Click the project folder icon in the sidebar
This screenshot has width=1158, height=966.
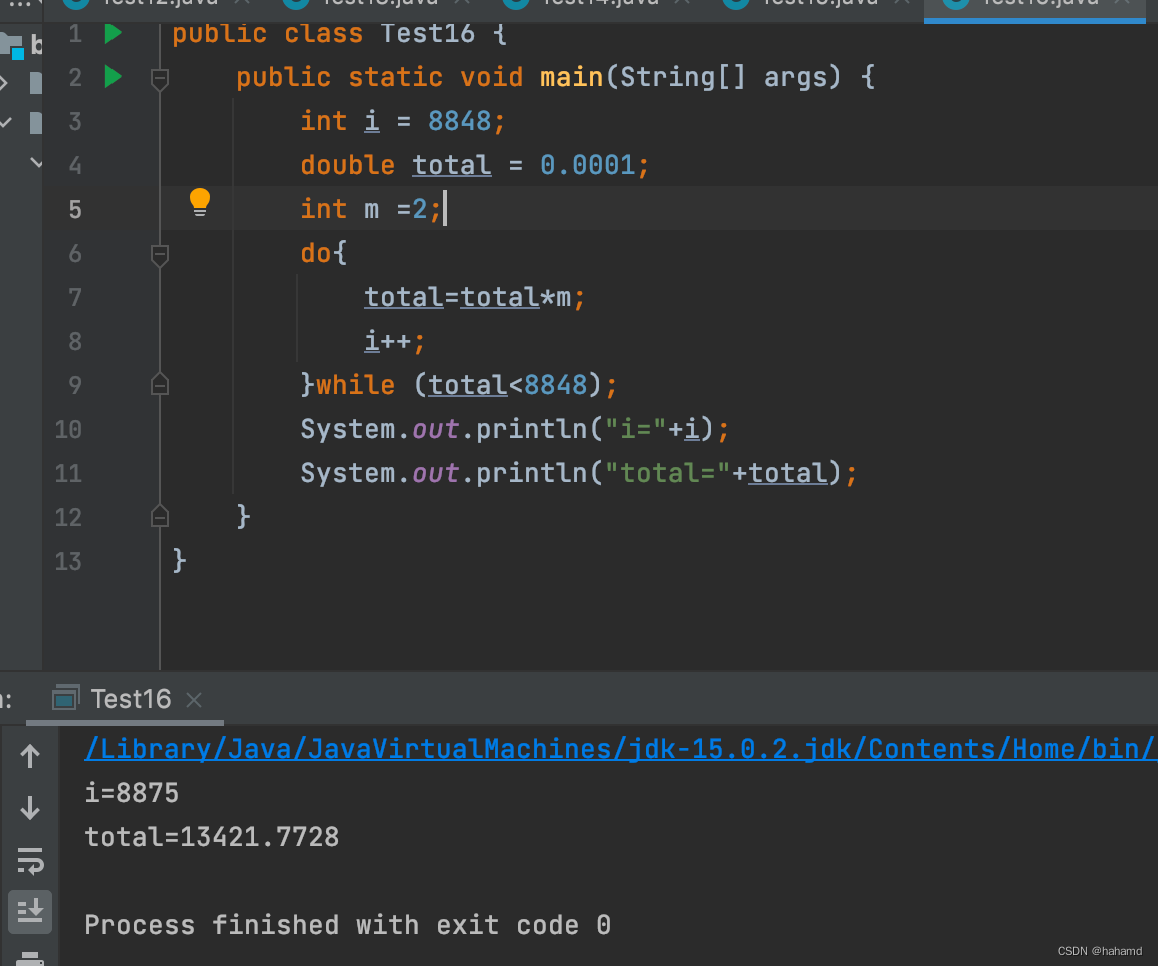point(12,46)
